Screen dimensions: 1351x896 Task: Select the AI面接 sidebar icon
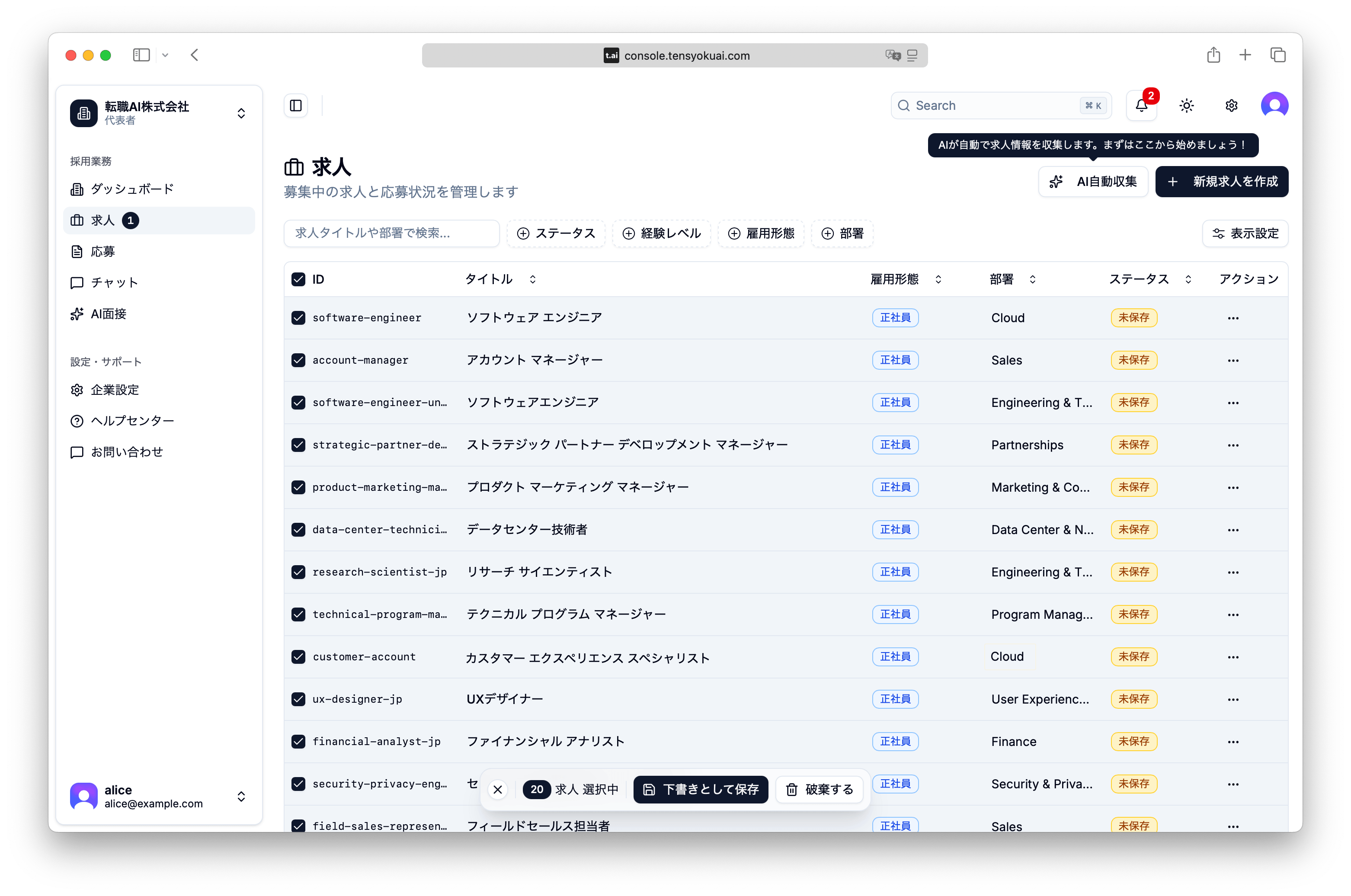pos(78,313)
